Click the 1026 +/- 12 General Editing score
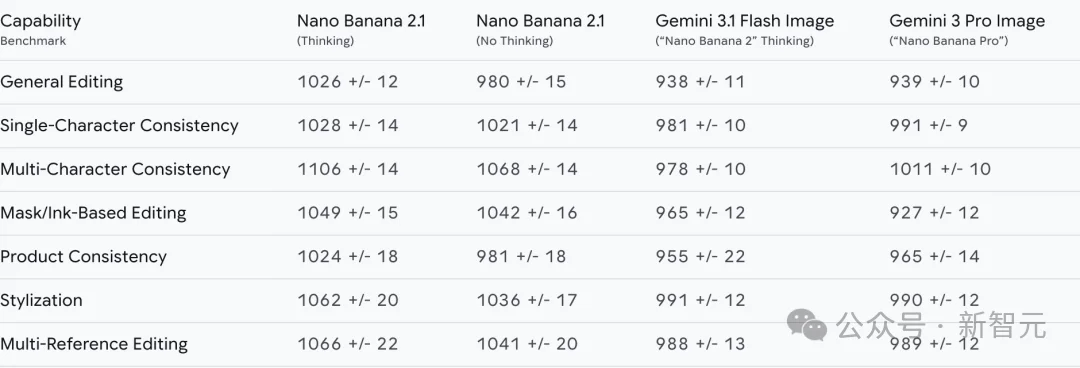Viewport: 1080px width, 368px height. pyautogui.click(x=348, y=82)
